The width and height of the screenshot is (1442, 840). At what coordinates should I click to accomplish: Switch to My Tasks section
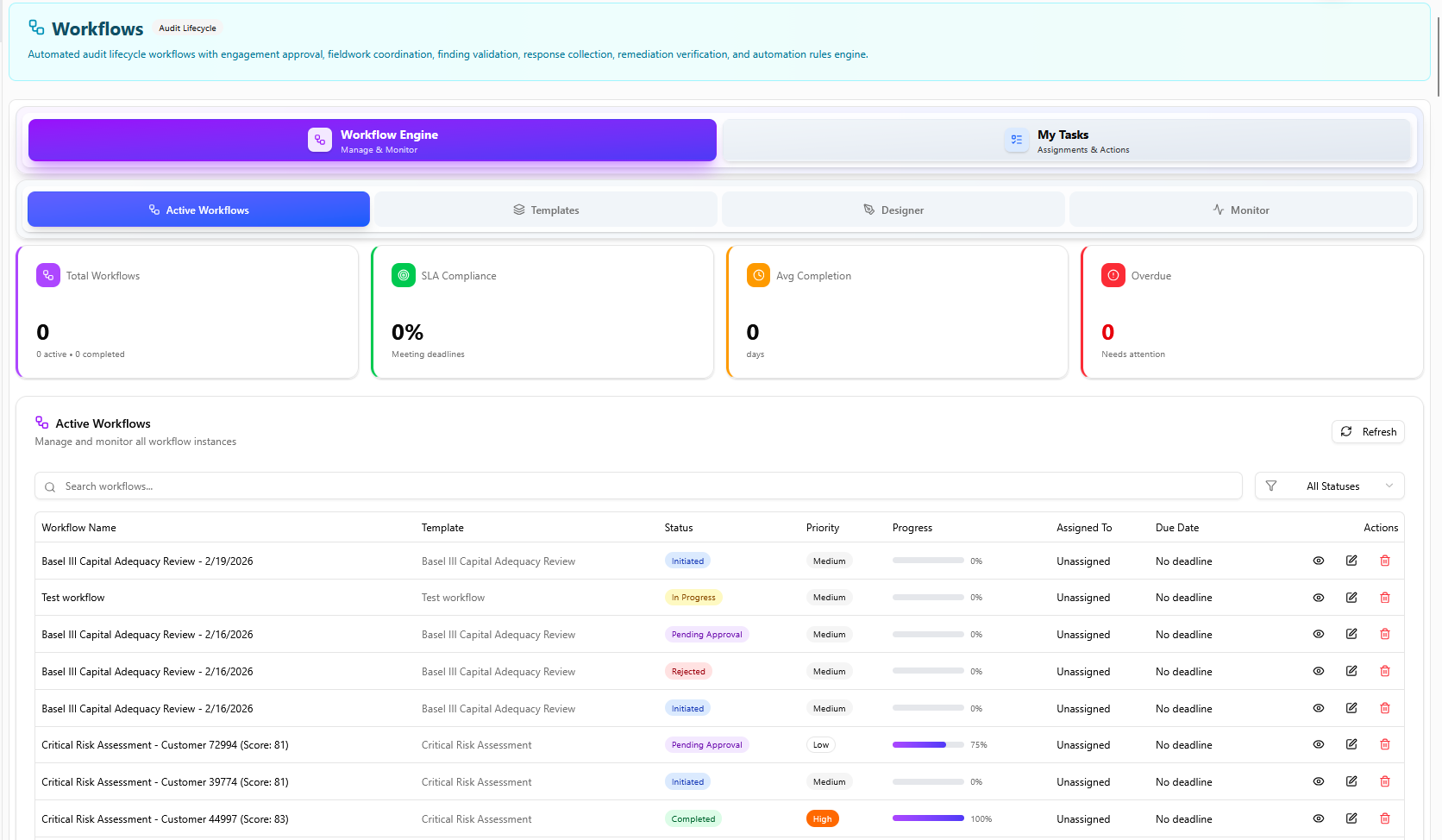pos(1066,141)
